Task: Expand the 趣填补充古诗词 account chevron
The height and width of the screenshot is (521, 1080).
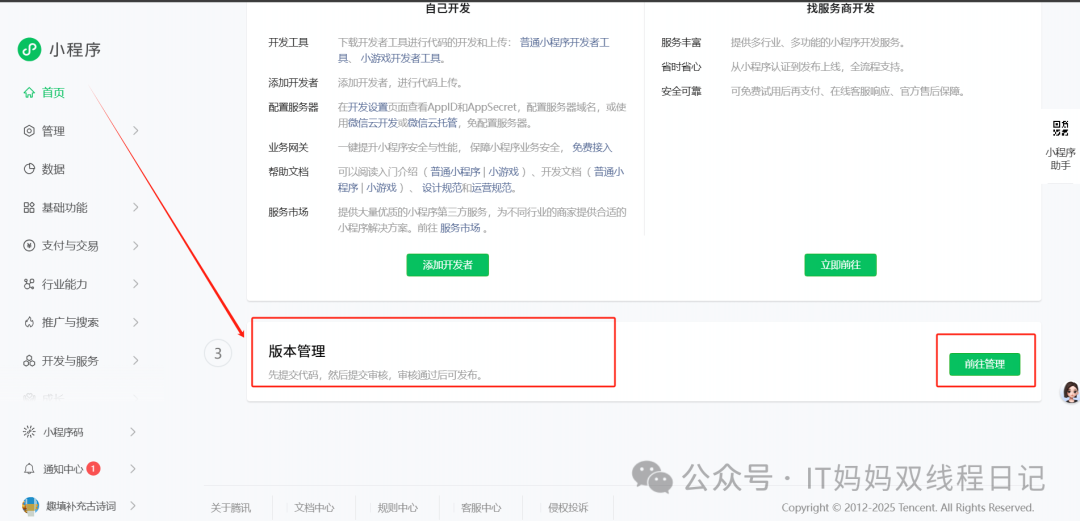Action: pos(133,507)
